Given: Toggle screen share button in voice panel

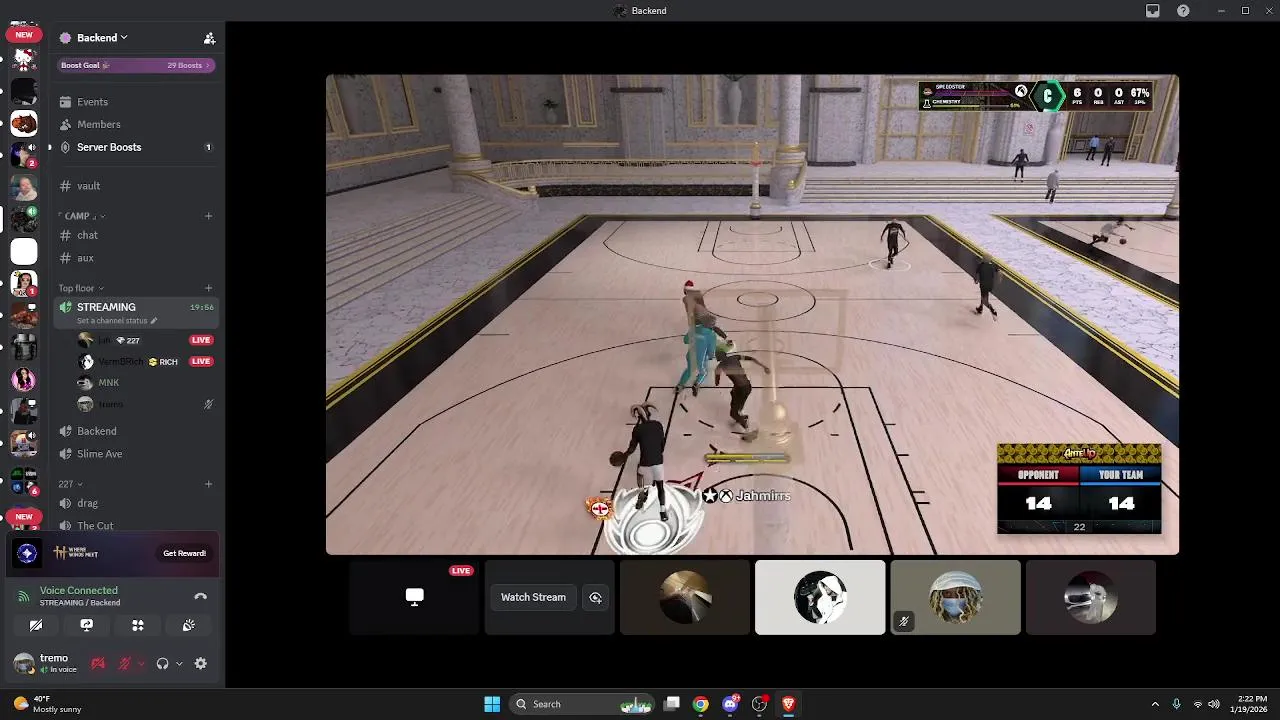Looking at the screenshot, I should [x=87, y=625].
